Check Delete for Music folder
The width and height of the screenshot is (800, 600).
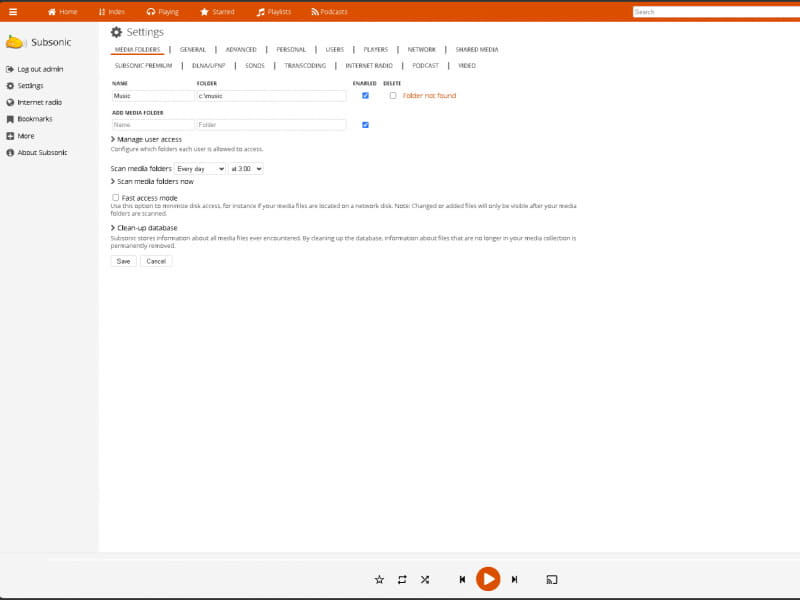pos(393,95)
